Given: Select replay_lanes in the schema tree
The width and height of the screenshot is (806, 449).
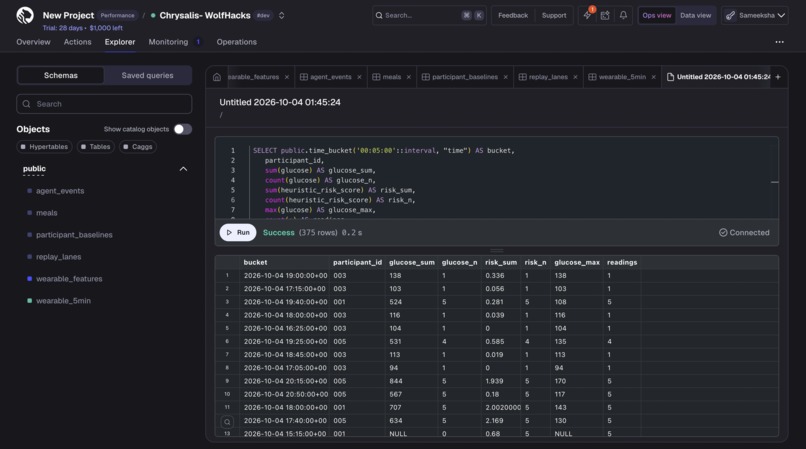Looking at the screenshot, I should 59,257.
